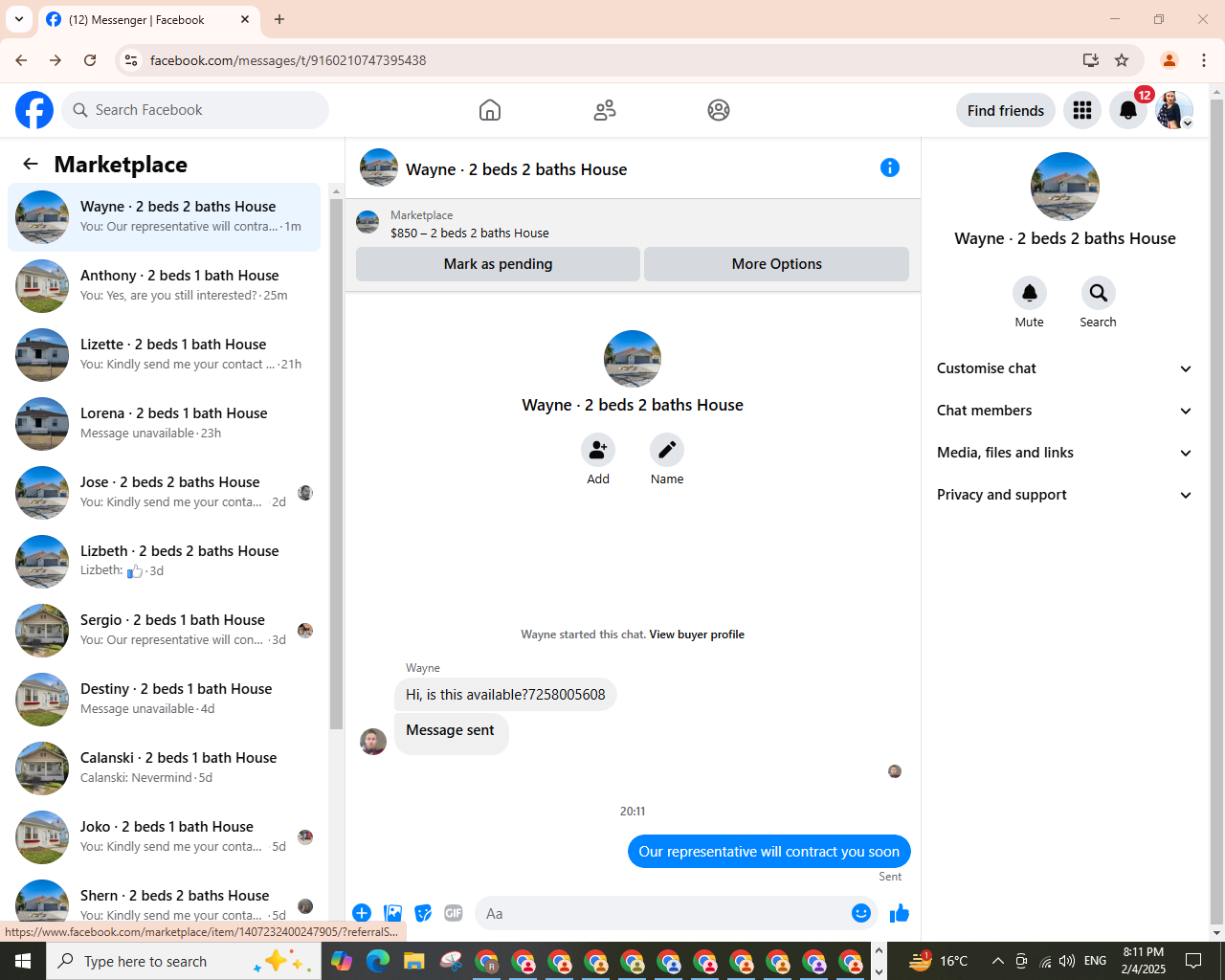Add people using the Add icon
Image resolution: width=1225 pixels, height=980 pixels.
[x=598, y=450]
